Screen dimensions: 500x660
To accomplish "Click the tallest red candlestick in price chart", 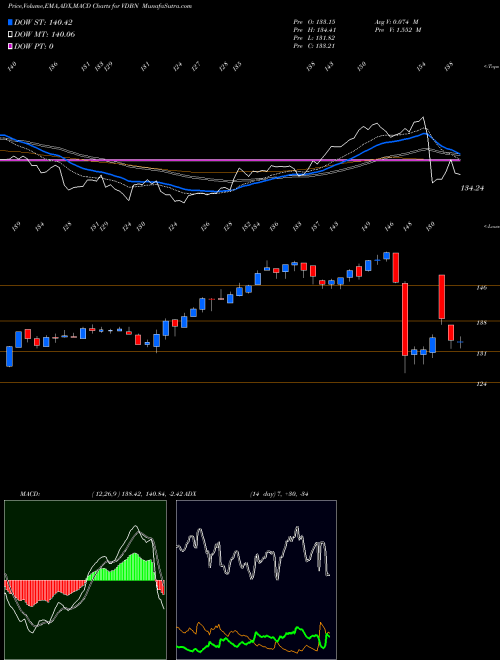I will click(405, 319).
